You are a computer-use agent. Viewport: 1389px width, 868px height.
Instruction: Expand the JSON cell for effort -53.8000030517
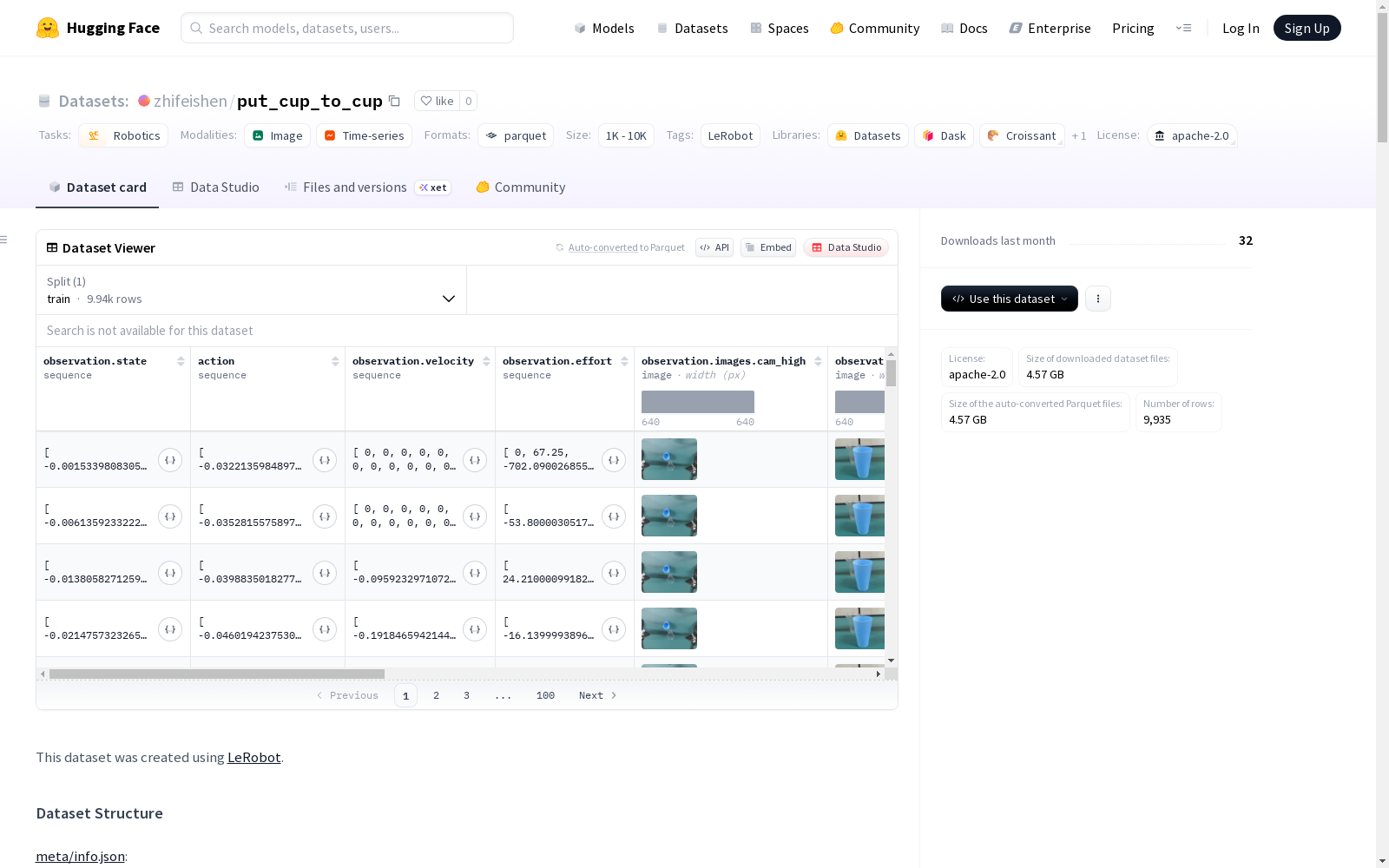614,516
